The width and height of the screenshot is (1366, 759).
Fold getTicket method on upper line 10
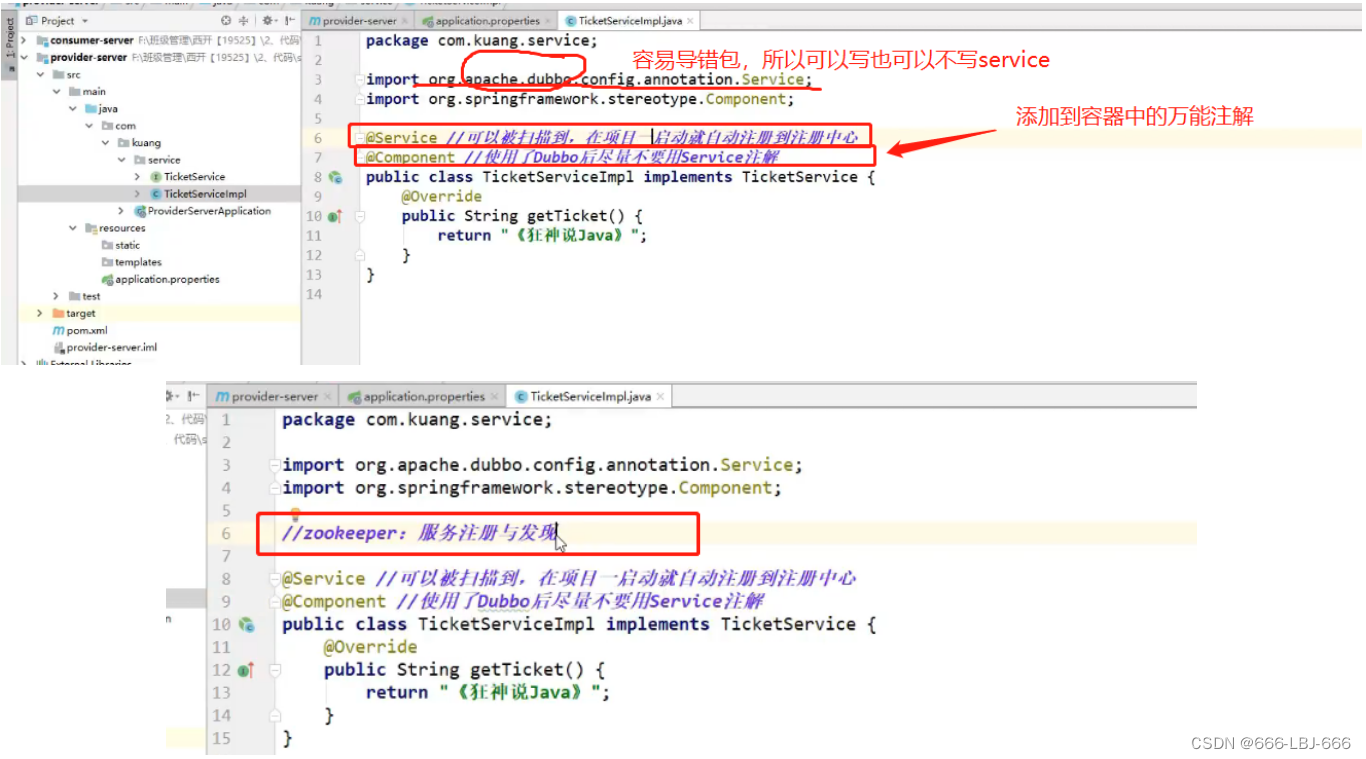click(x=359, y=216)
